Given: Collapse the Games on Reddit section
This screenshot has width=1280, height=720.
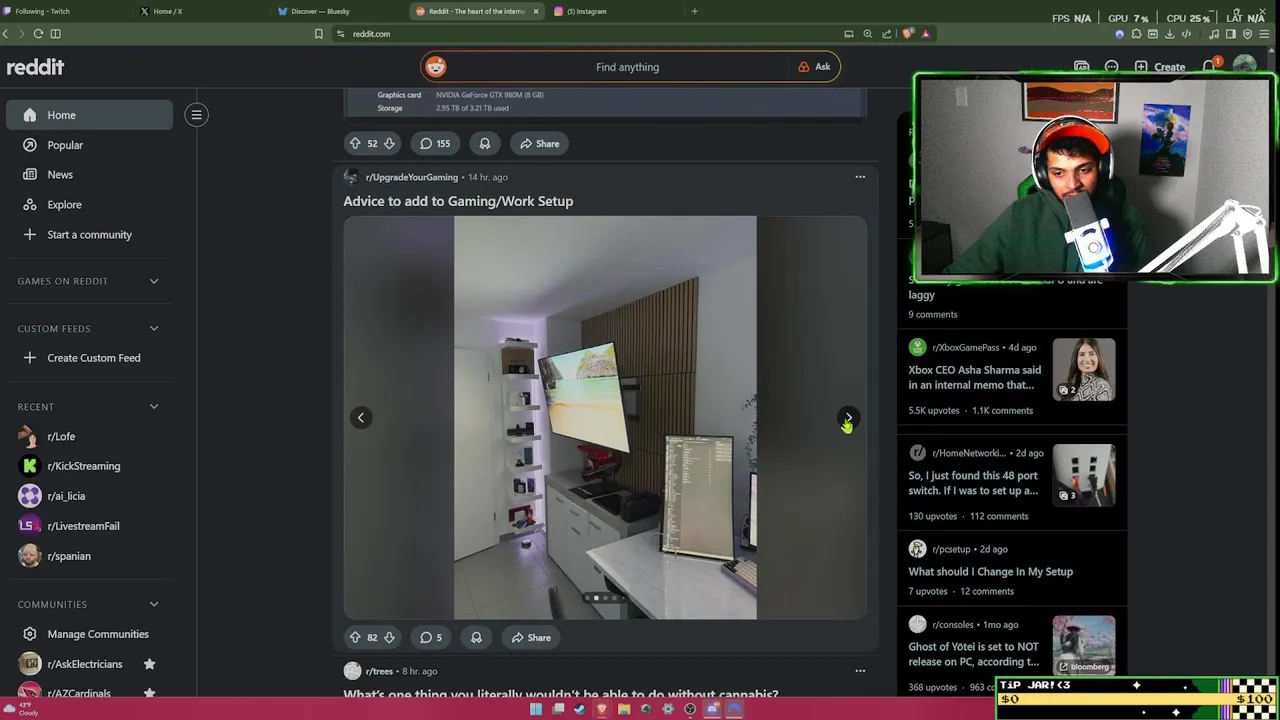Looking at the screenshot, I should [154, 281].
